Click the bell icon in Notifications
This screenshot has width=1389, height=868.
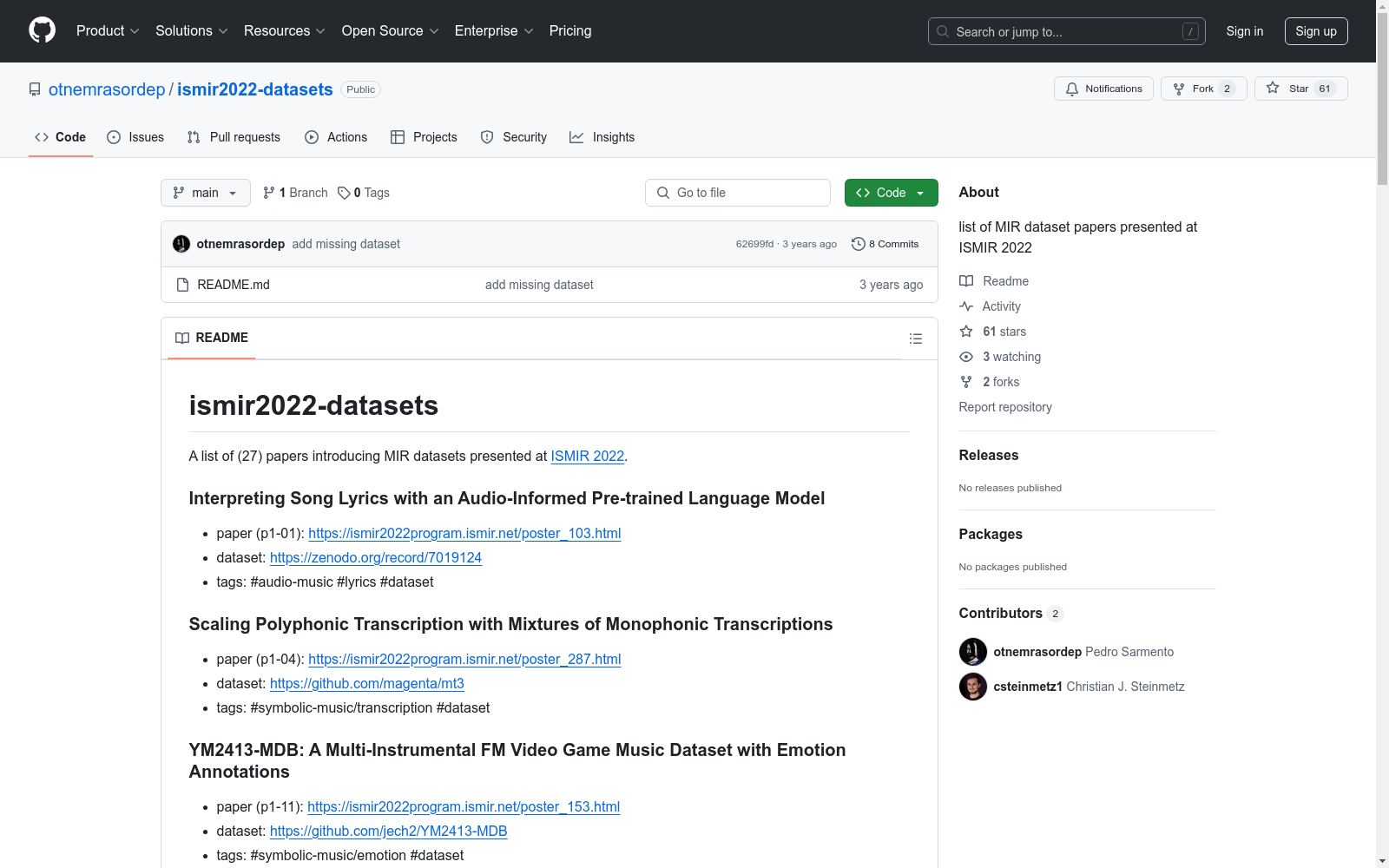[1072, 89]
